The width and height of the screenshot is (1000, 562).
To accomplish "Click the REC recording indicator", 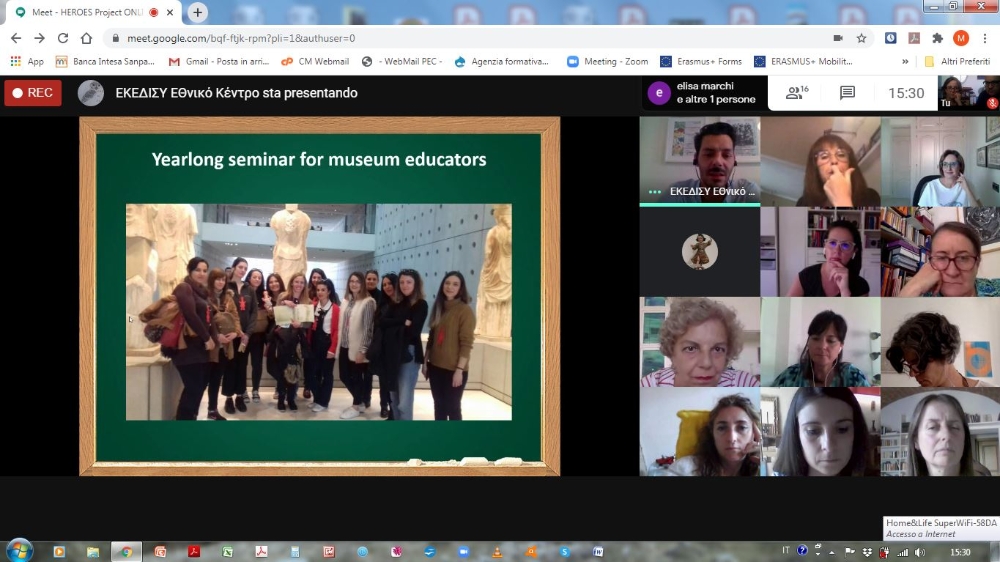I will pos(33,93).
